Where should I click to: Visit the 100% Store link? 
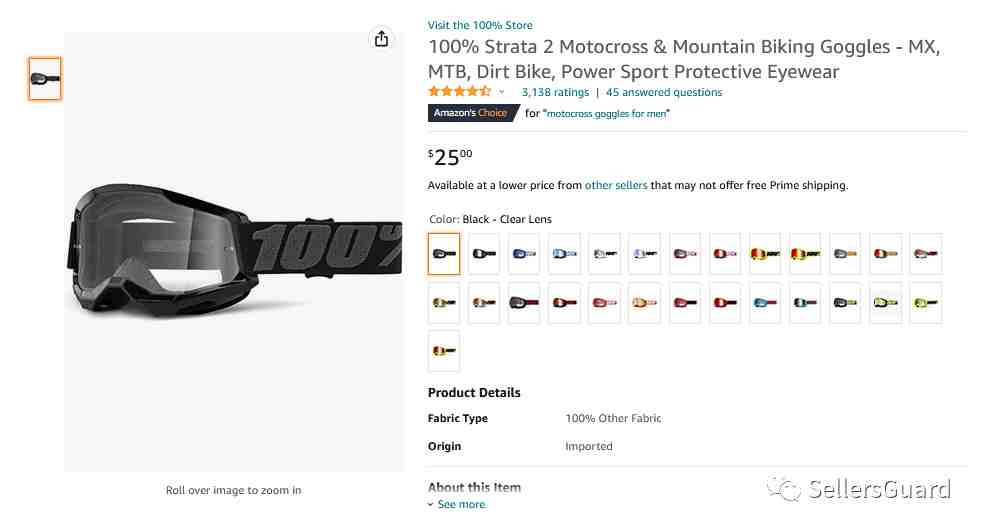[480, 25]
